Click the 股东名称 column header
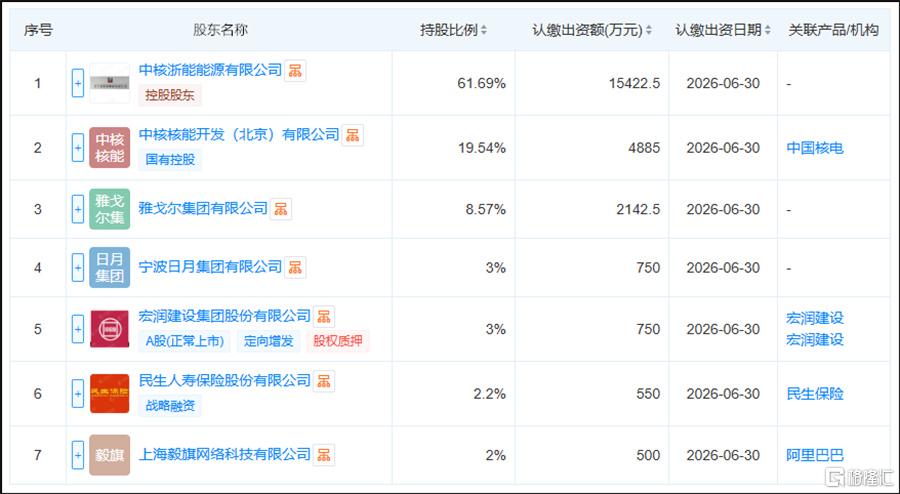The height and width of the screenshot is (494, 900). (x=220, y=30)
